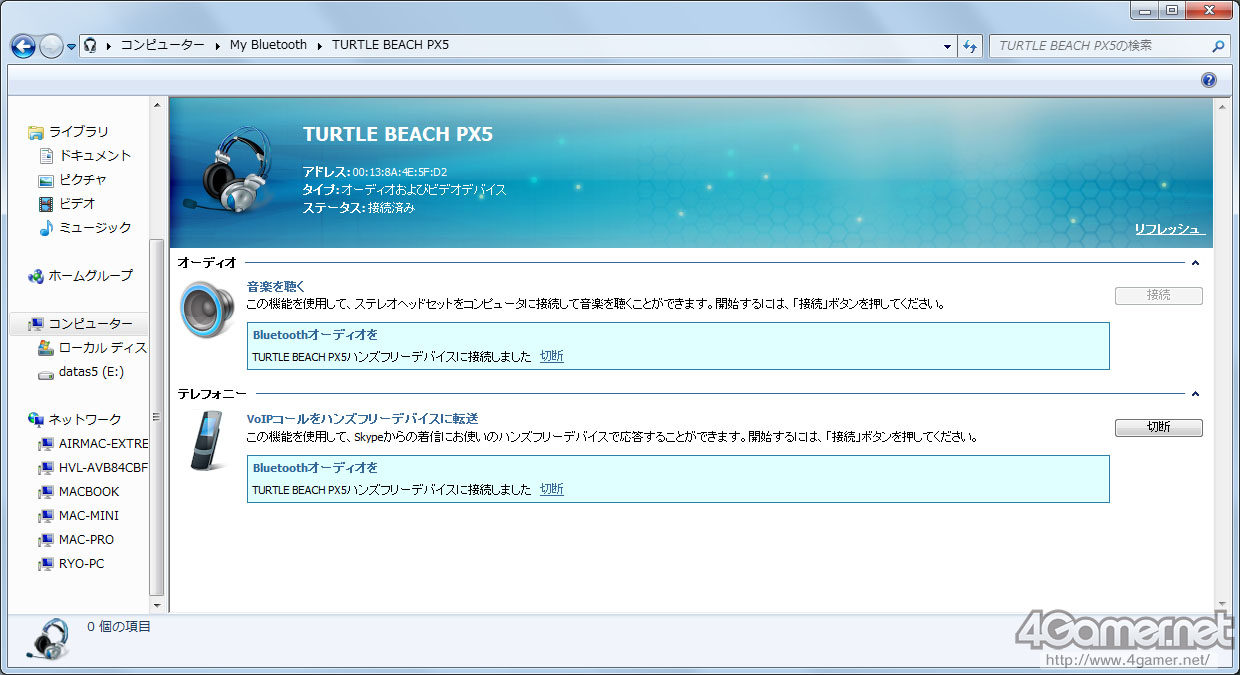This screenshot has height=675, width=1240.
Task: Click the MAC-MINI computer icon
Action: click(x=46, y=516)
